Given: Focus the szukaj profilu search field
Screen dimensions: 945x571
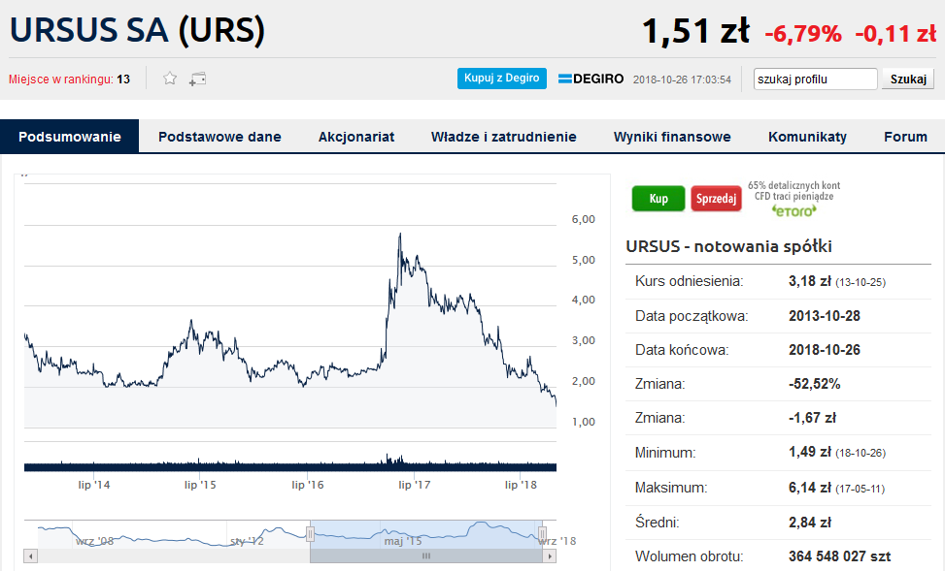Looking at the screenshot, I should 815,79.
